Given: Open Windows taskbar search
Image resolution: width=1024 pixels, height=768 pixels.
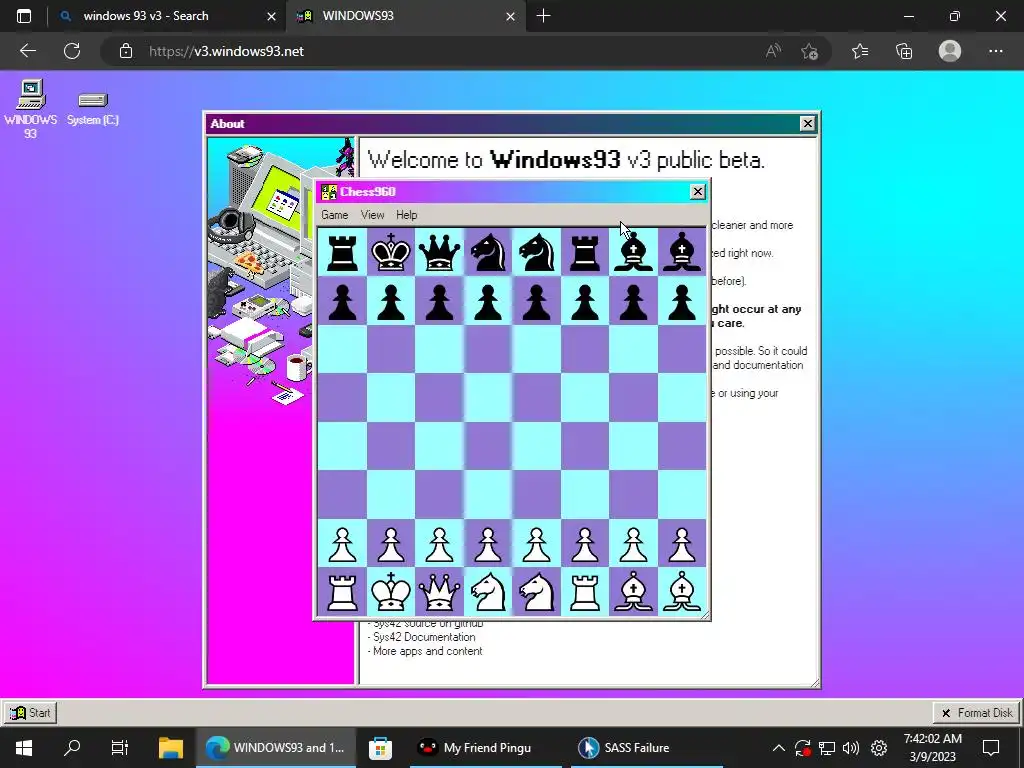Looking at the screenshot, I should (x=72, y=748).
